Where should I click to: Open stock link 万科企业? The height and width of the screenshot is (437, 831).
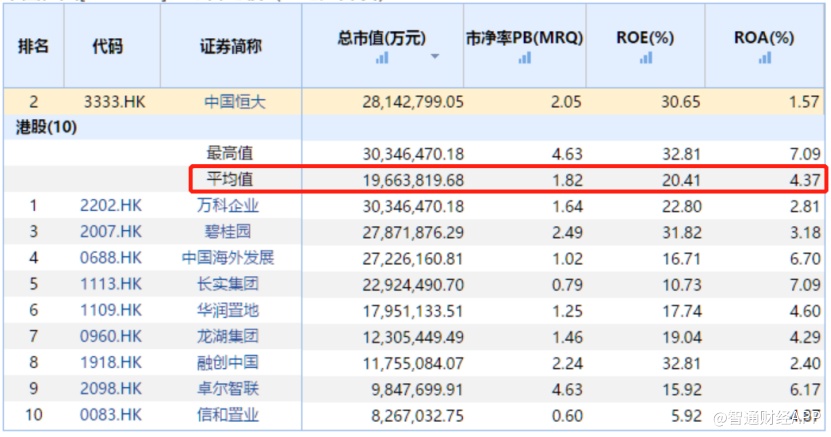pyautogui.click(x=228, y=205)
